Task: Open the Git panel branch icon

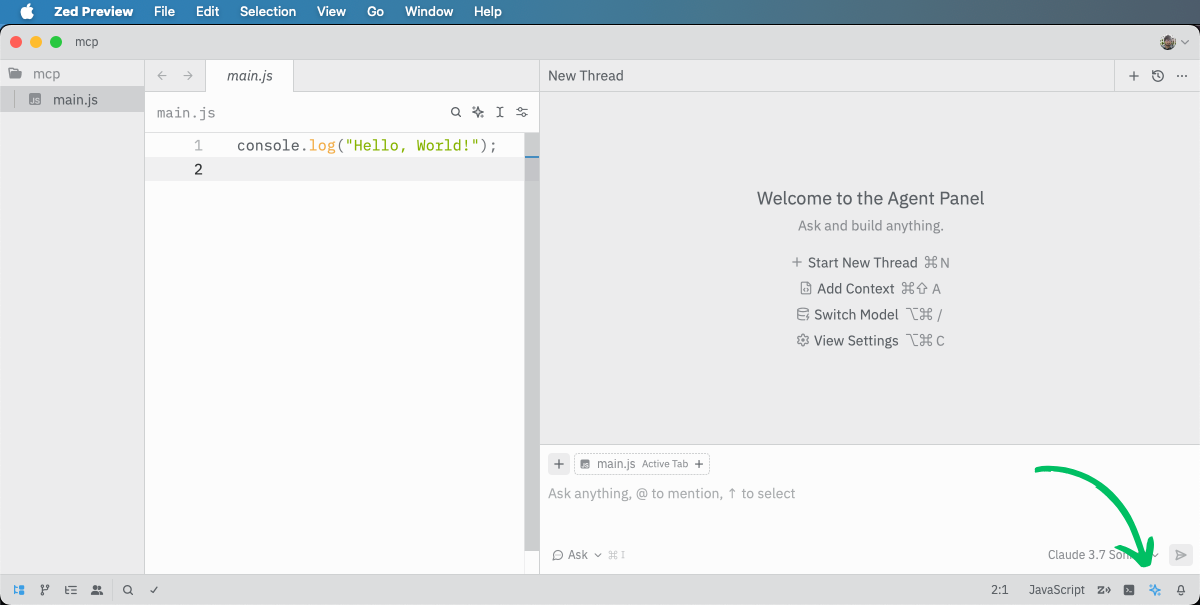Action: 45,590
